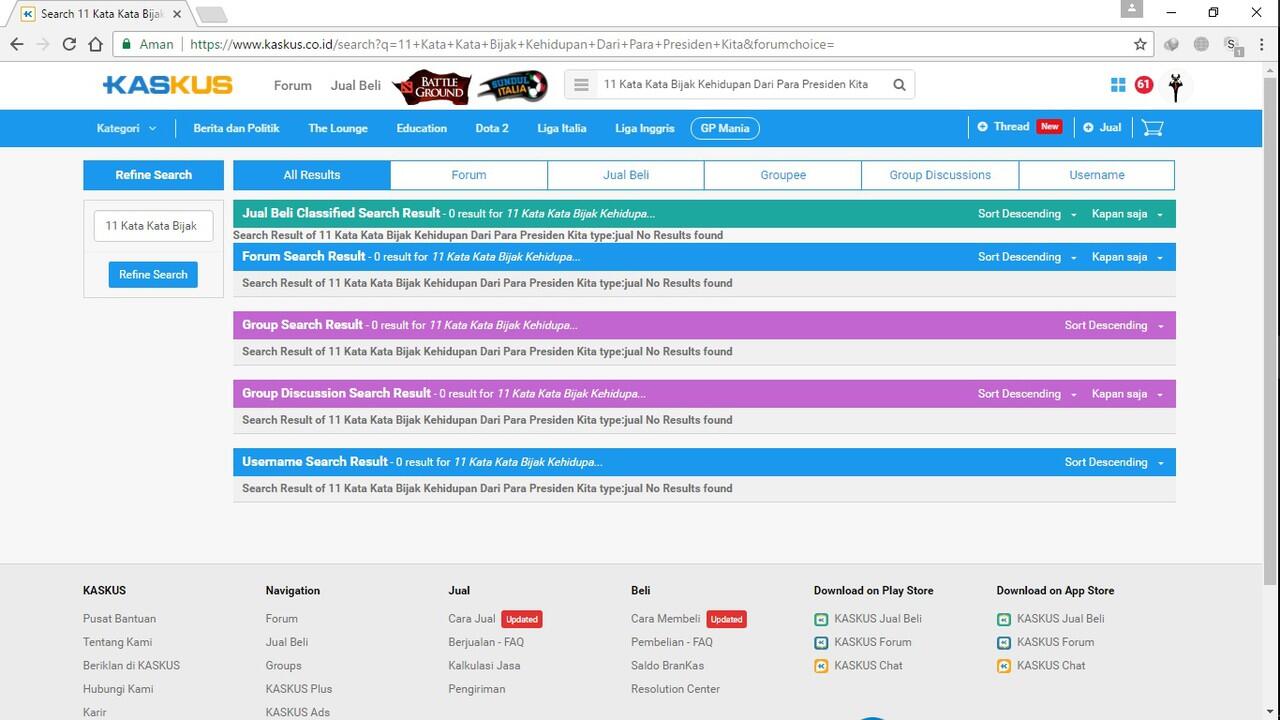Switch to the Groupee tab

(x=782, y=175)
